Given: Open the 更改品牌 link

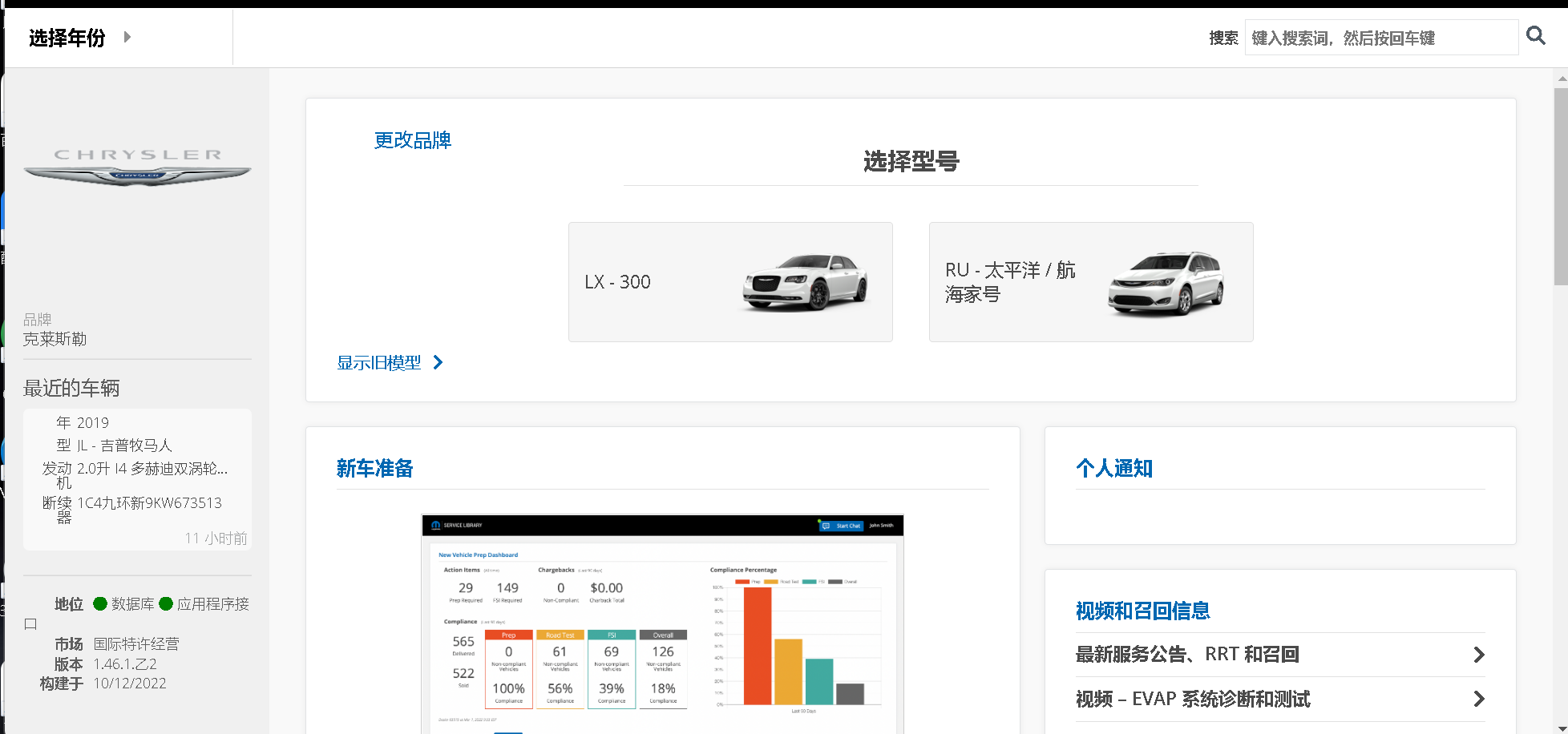Looking at the screenshot, I should 412,140.
